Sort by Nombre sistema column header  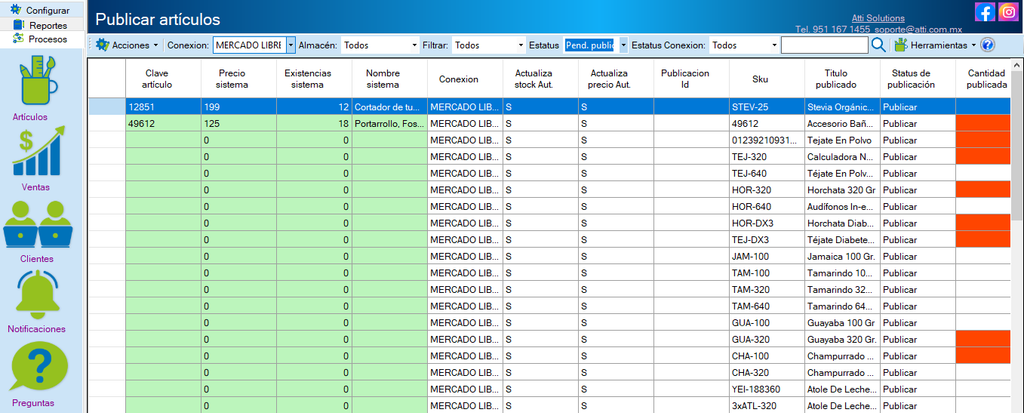[x=389, y=79]
